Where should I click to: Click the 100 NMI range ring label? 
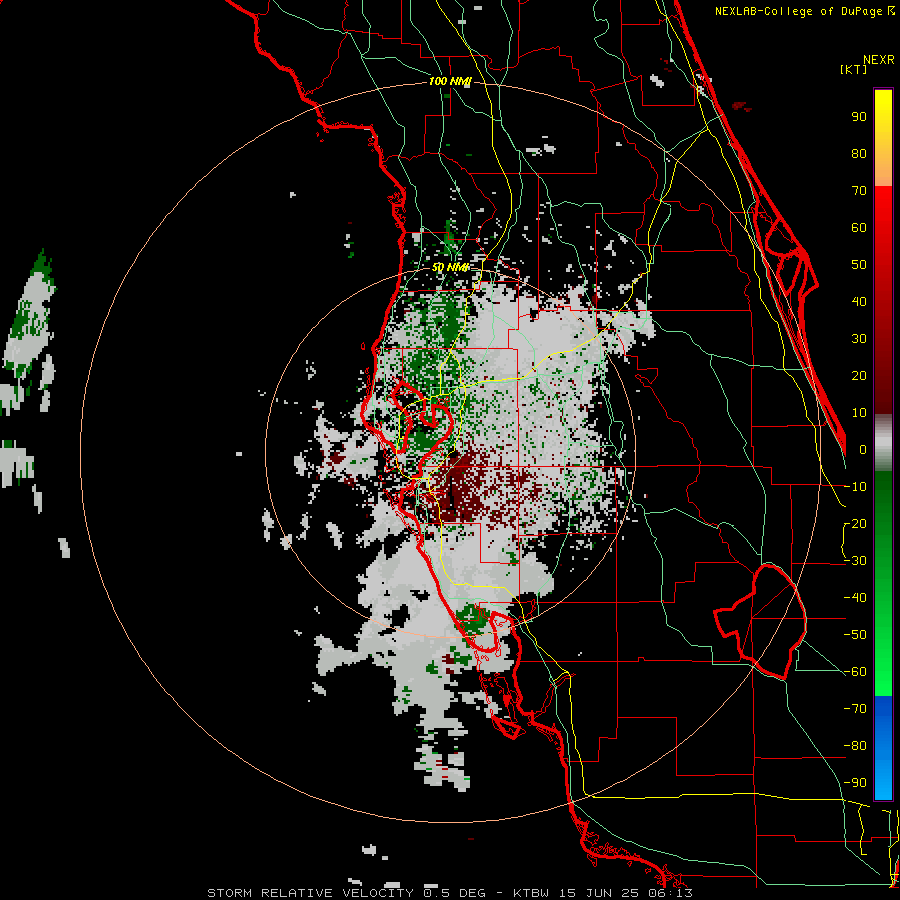pyautogui.click(x=449, y=82)
